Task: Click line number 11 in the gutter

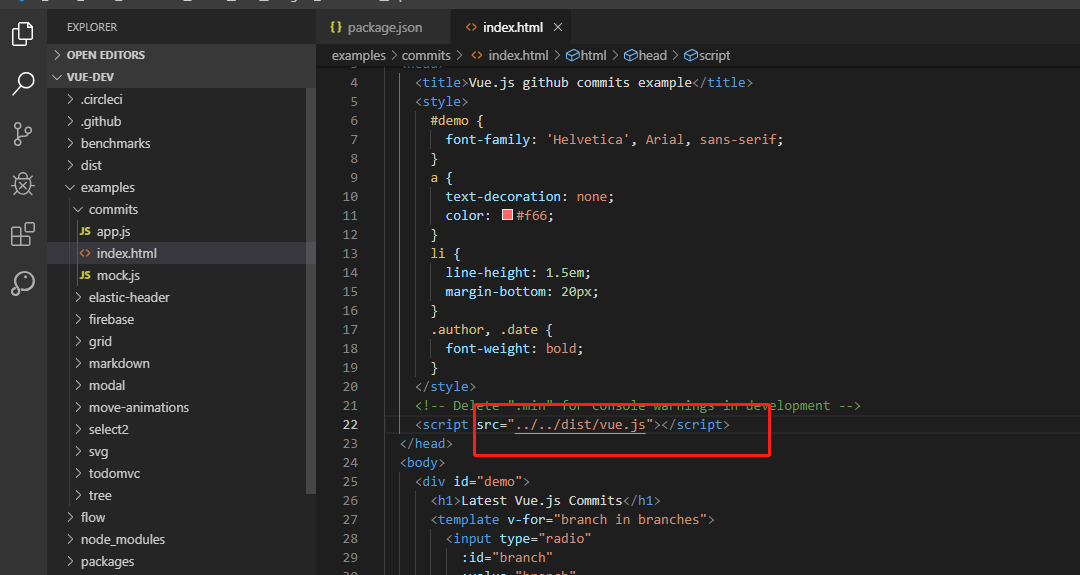Action: point(350,216)
